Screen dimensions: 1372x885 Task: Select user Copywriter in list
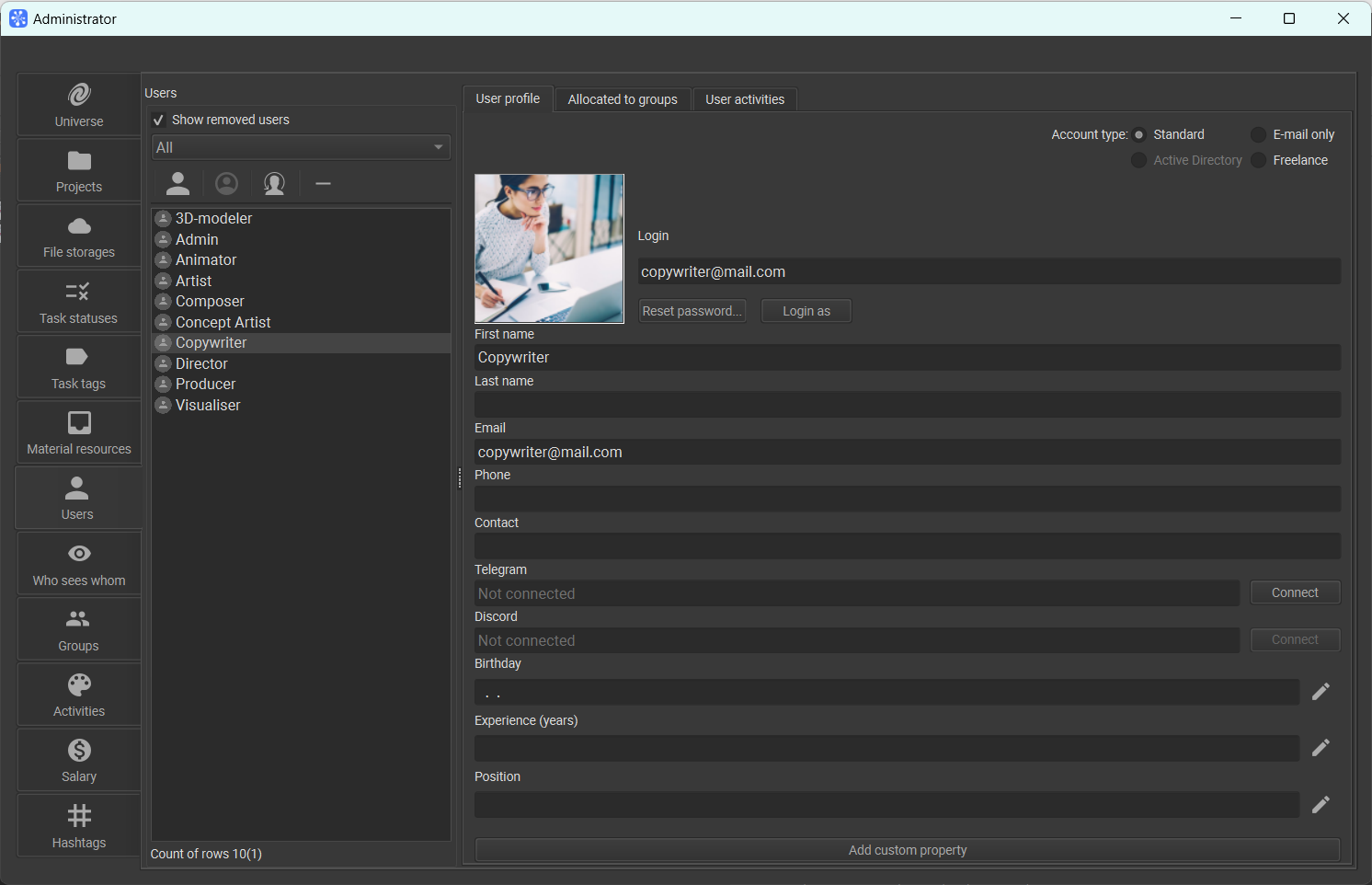click(301, 342)
